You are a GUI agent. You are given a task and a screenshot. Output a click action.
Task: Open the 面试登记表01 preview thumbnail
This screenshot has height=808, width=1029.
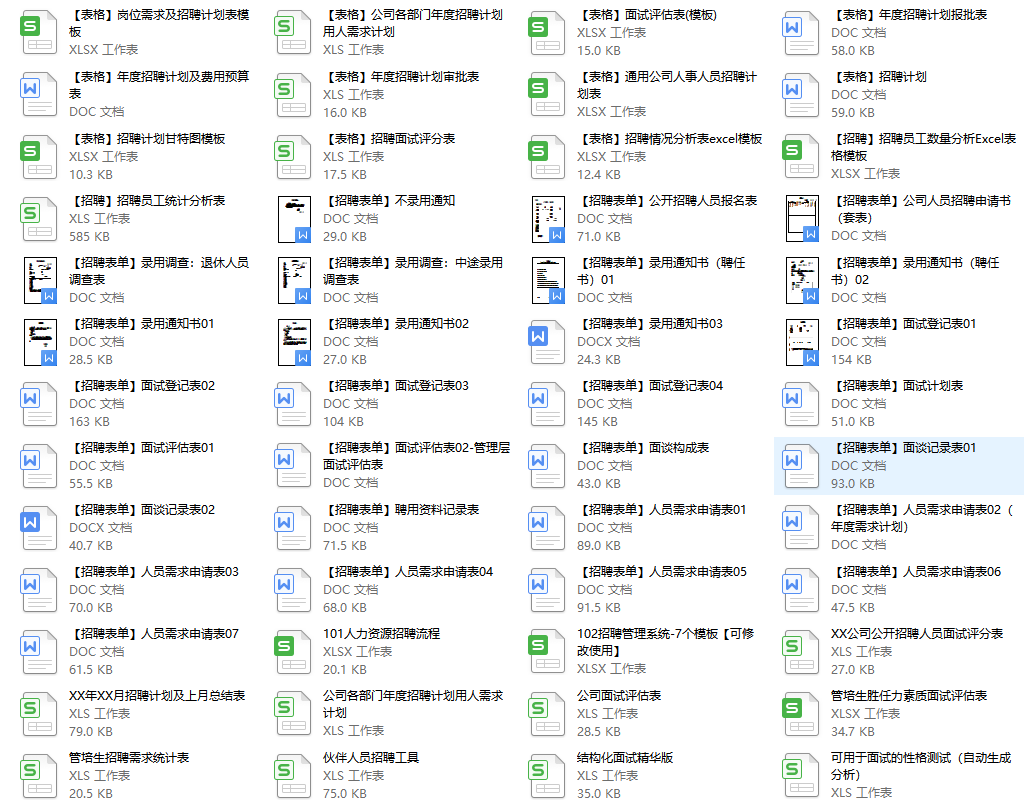tap(802, 343)
